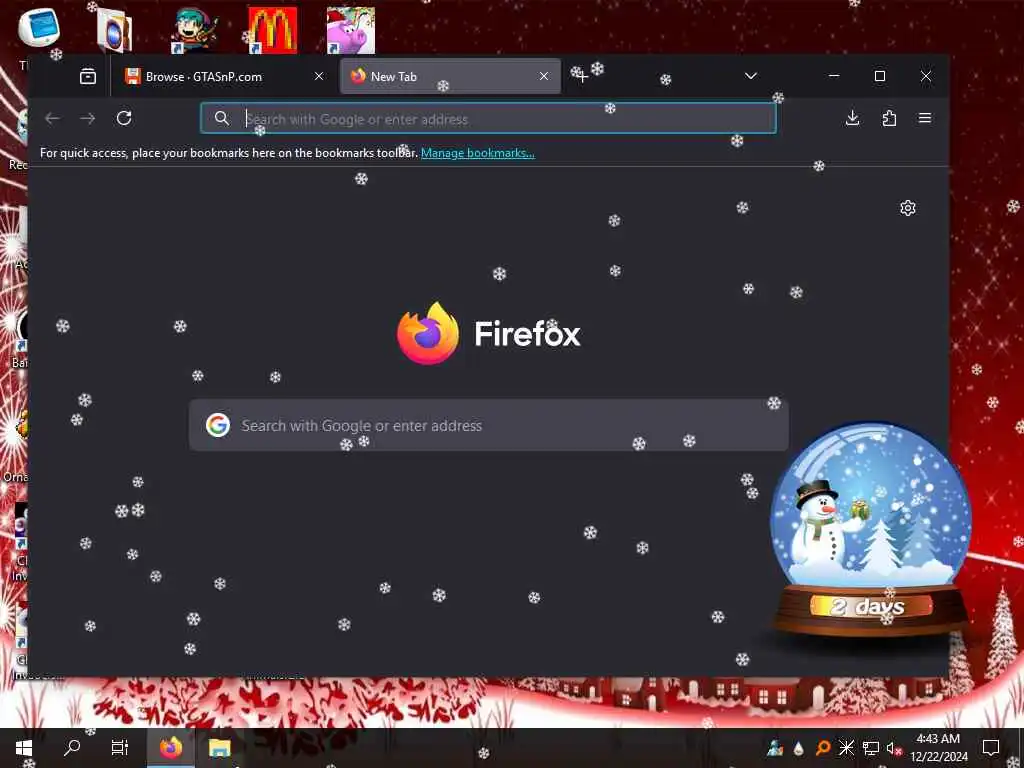
Task: Select the McDonald's desktop shortcut
Action: [x=272, y=30]
